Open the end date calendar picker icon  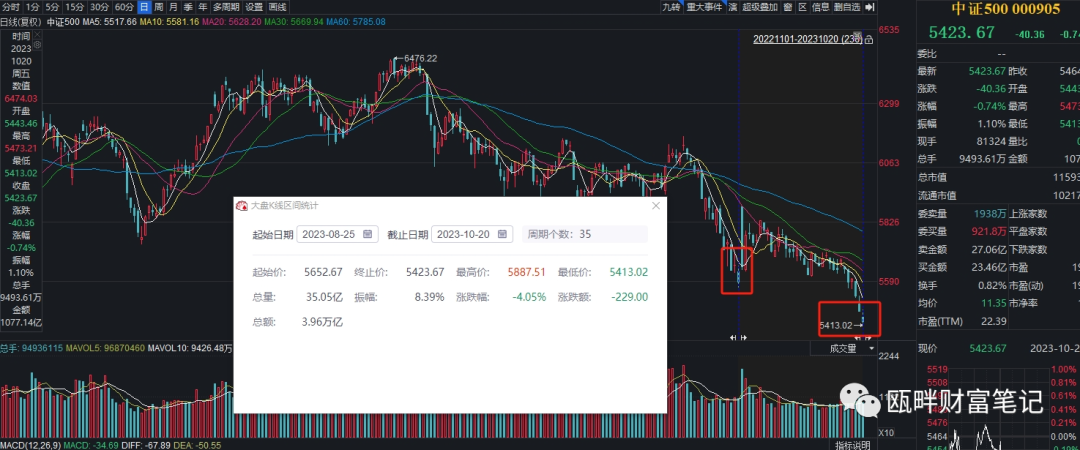pyautogui.click(x=501, y=234)
